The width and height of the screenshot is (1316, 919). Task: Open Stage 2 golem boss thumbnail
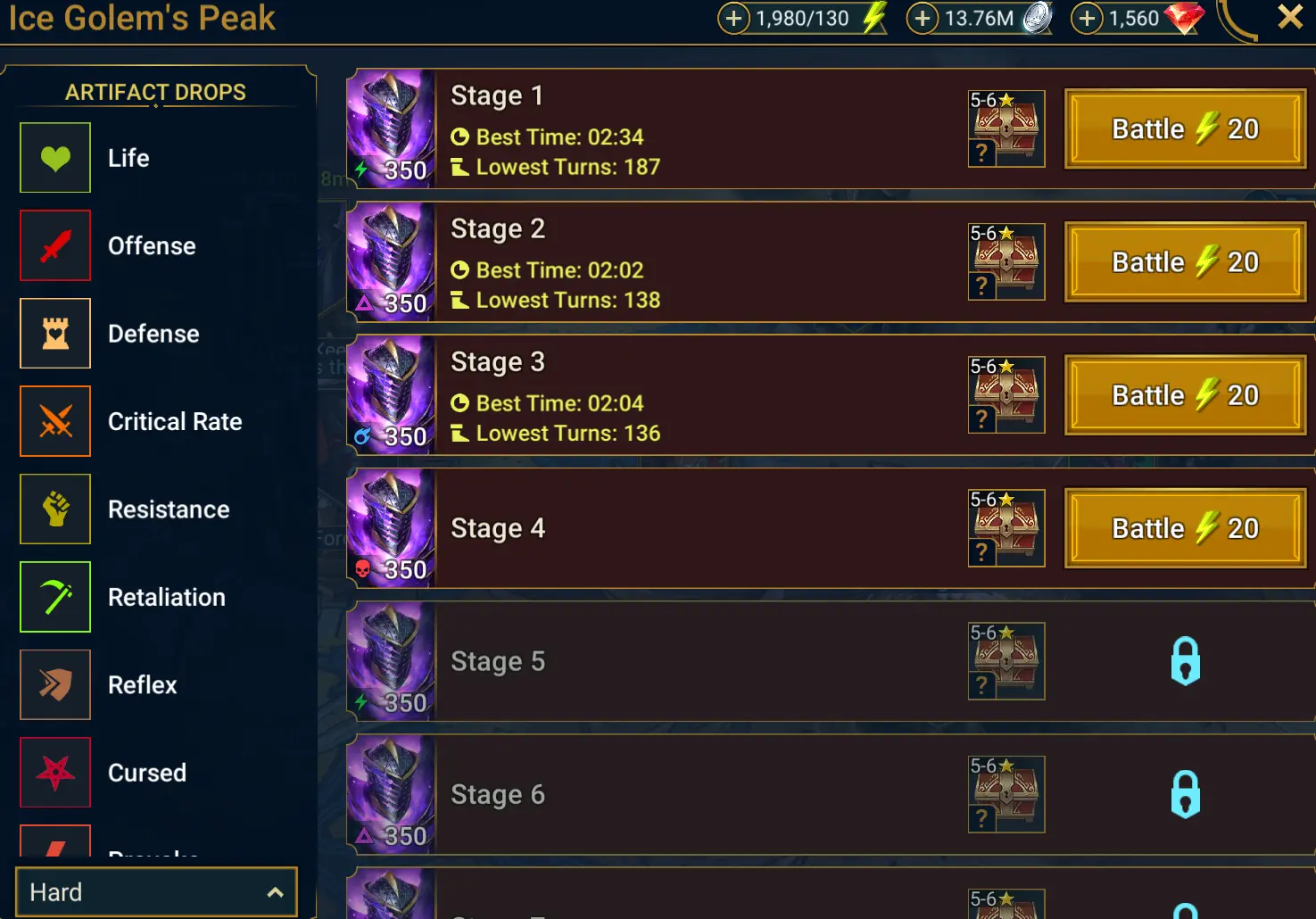click(x=391, y=261)
